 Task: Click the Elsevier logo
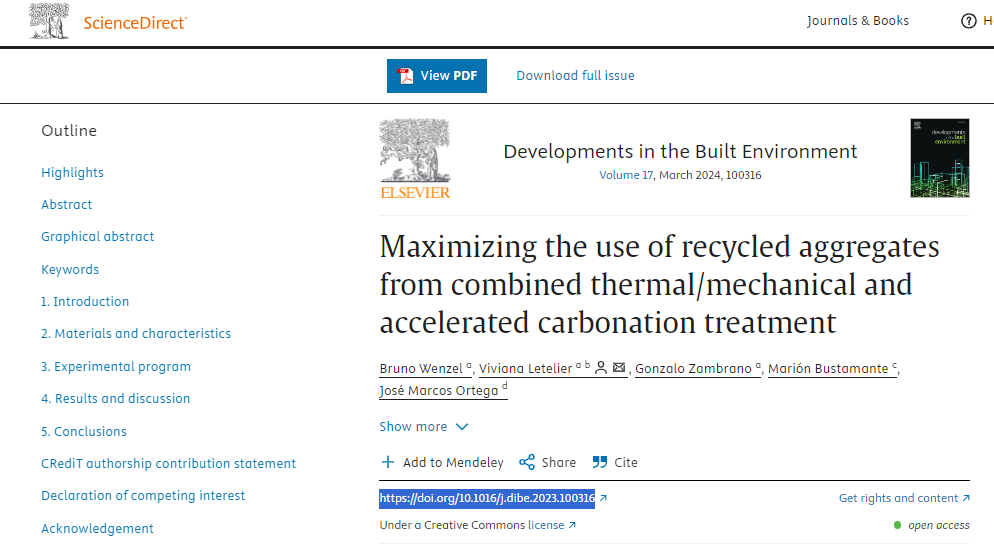(415, 159)
